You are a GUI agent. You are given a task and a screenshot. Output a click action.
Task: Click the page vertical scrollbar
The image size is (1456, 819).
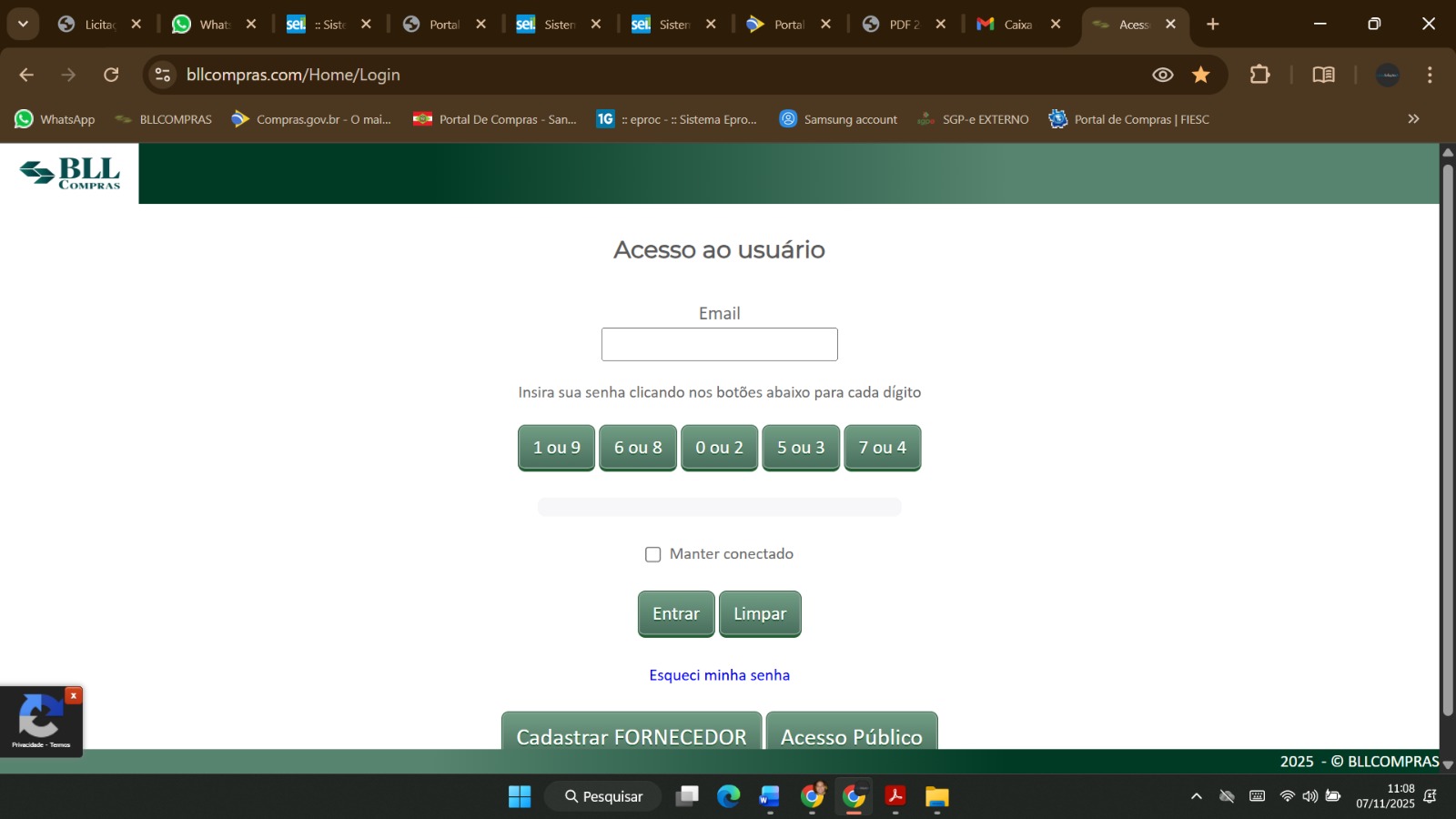coord(1447,437)
